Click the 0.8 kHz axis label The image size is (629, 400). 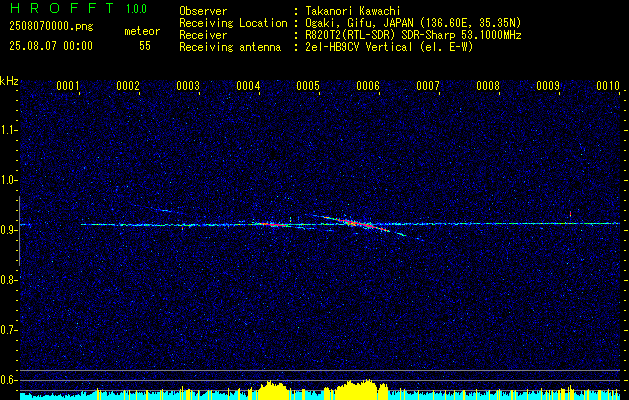(9, 280)
